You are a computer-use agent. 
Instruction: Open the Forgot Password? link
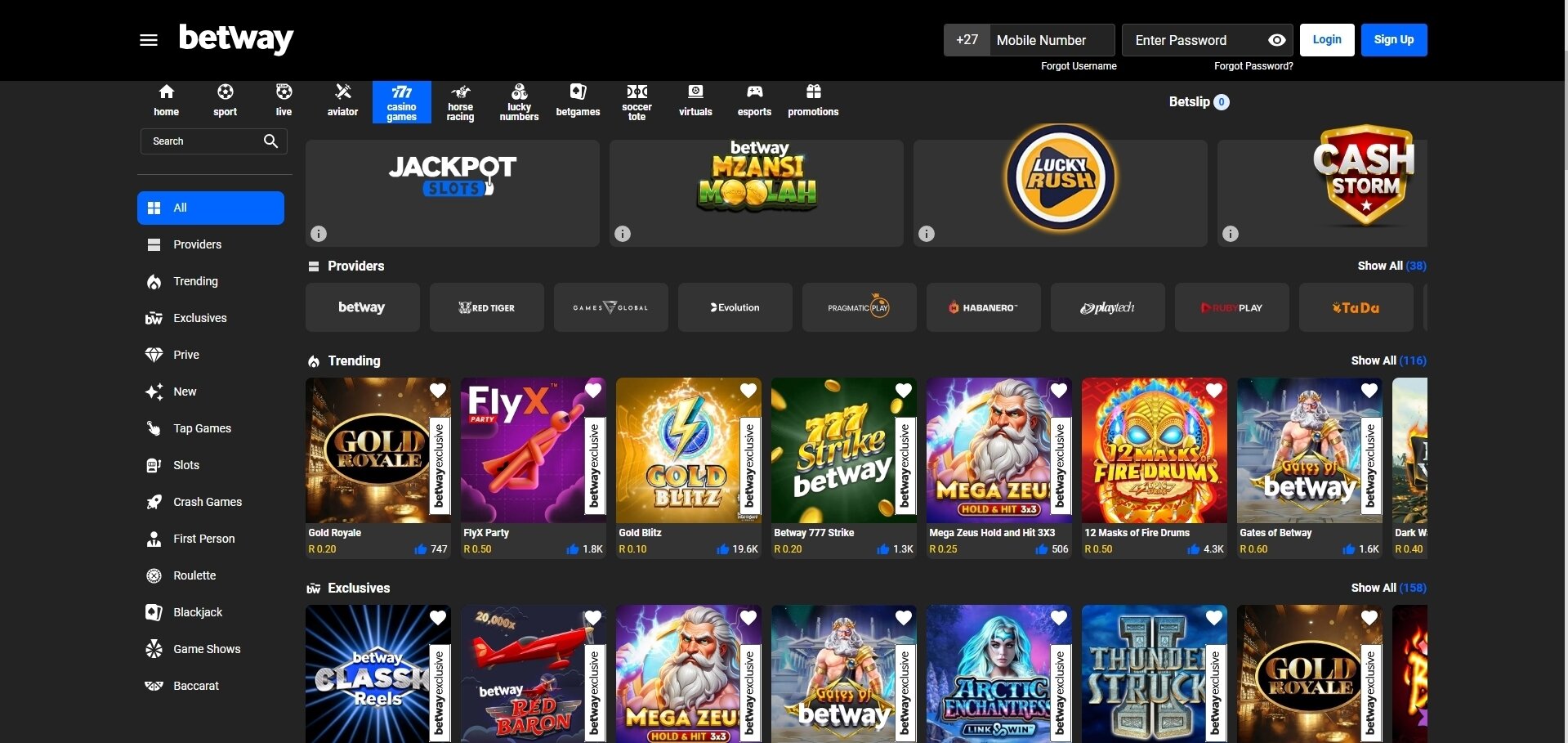[x=1253, y=66]
